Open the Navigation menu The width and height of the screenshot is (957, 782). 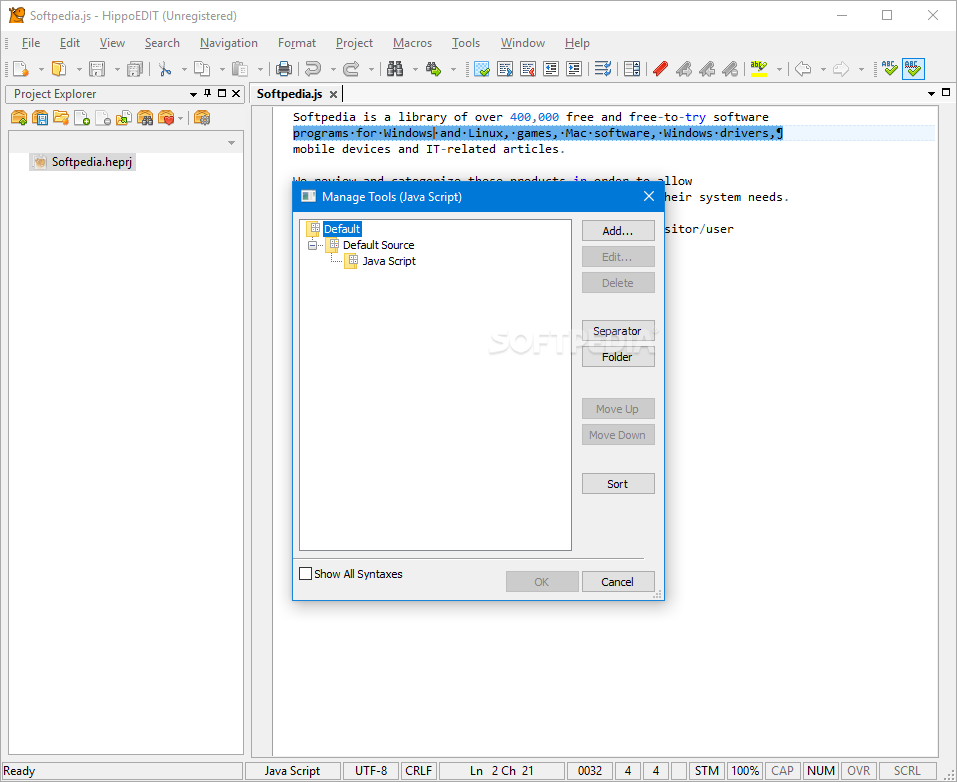click(x=229, y=43)
